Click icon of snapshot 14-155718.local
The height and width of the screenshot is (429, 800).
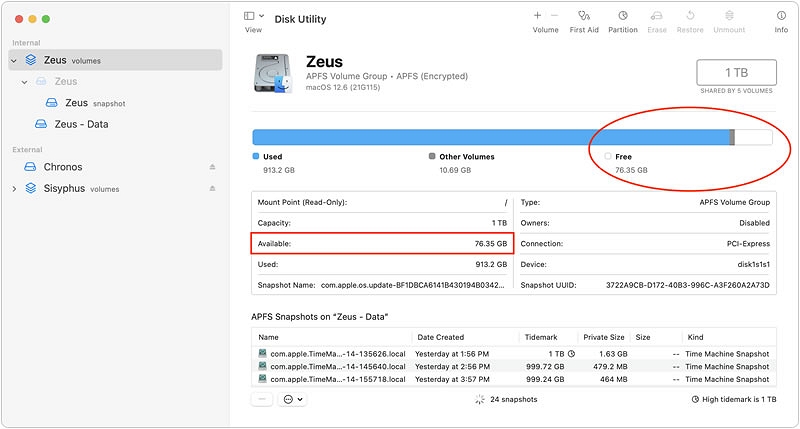262,379
